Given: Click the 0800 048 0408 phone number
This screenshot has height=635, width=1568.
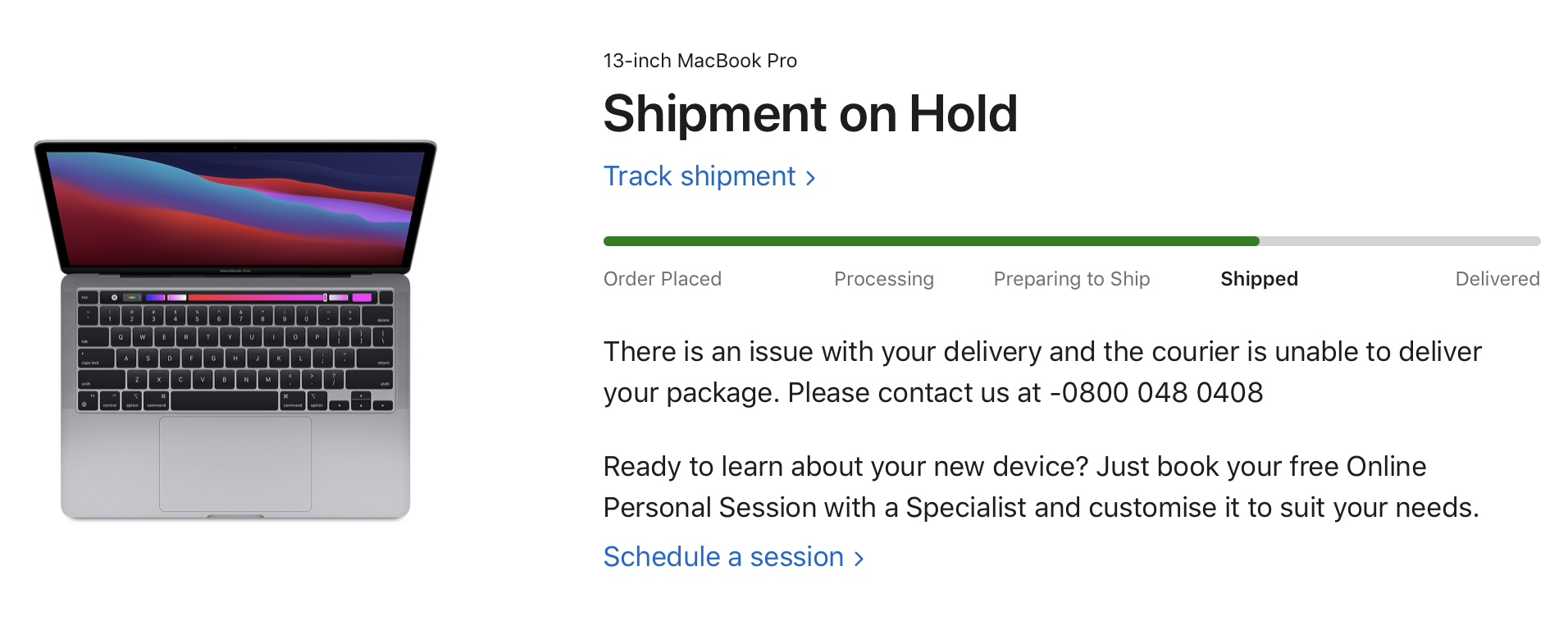Looking at the screenshot, I should click(x=1161, y=393).
